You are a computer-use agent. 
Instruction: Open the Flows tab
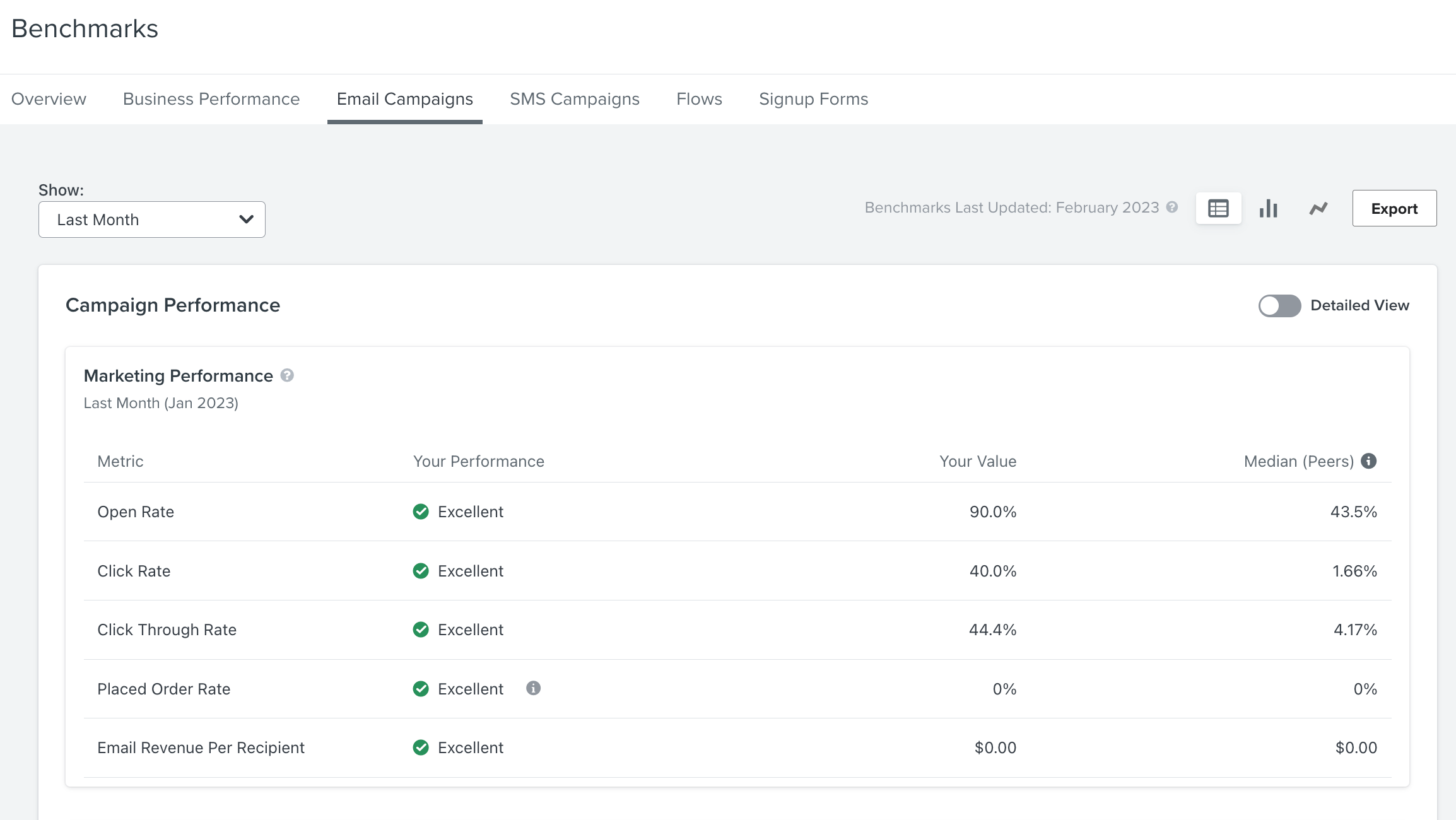tap(699, 99)
